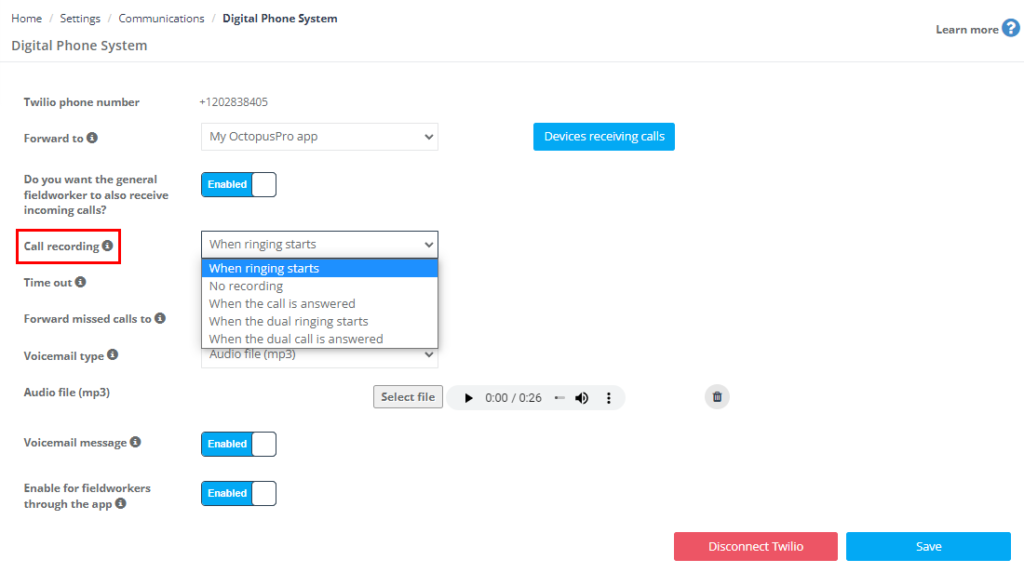
Task: Play the voicemail audio file
Action: pyautogui.click(x=468, y=398)
